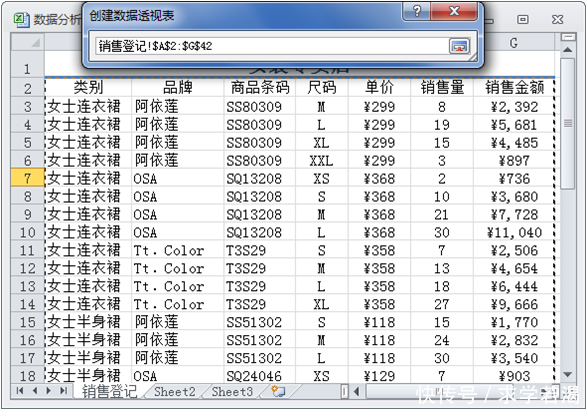Viewport: 587px width, 410px height.
Task: Go to the last sheet tab arrow
Action: [64, 391]
